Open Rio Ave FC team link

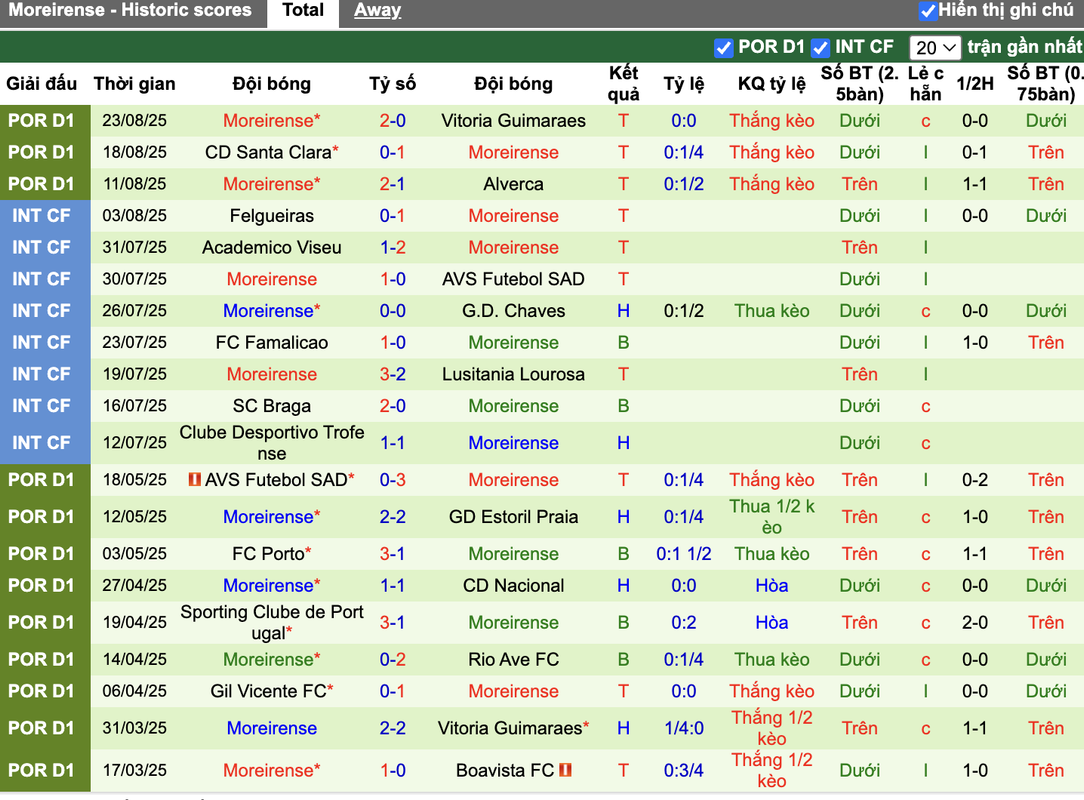pyautogui.click(x=514, y=660)
